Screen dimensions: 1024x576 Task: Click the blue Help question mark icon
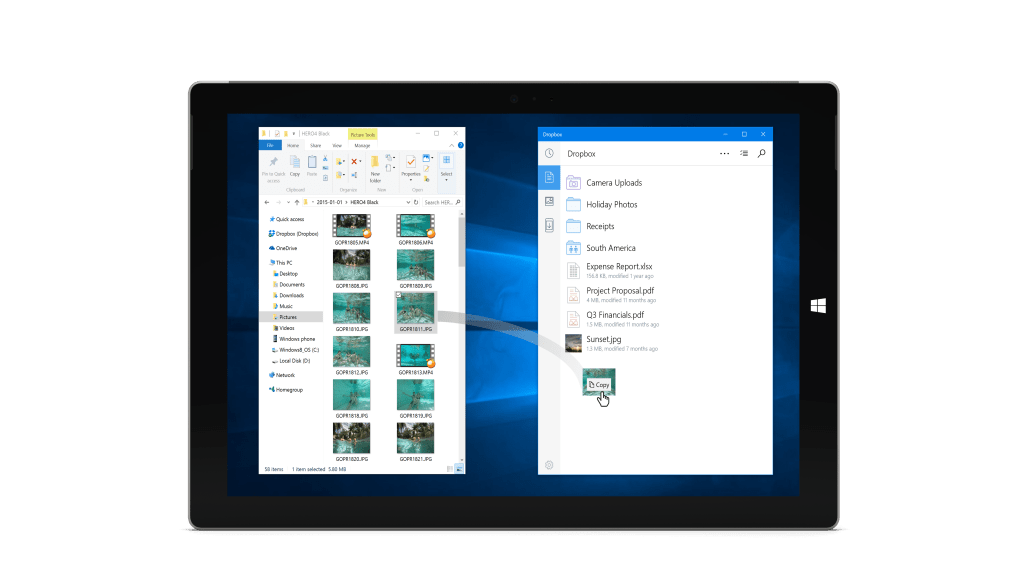pos(461,145)
